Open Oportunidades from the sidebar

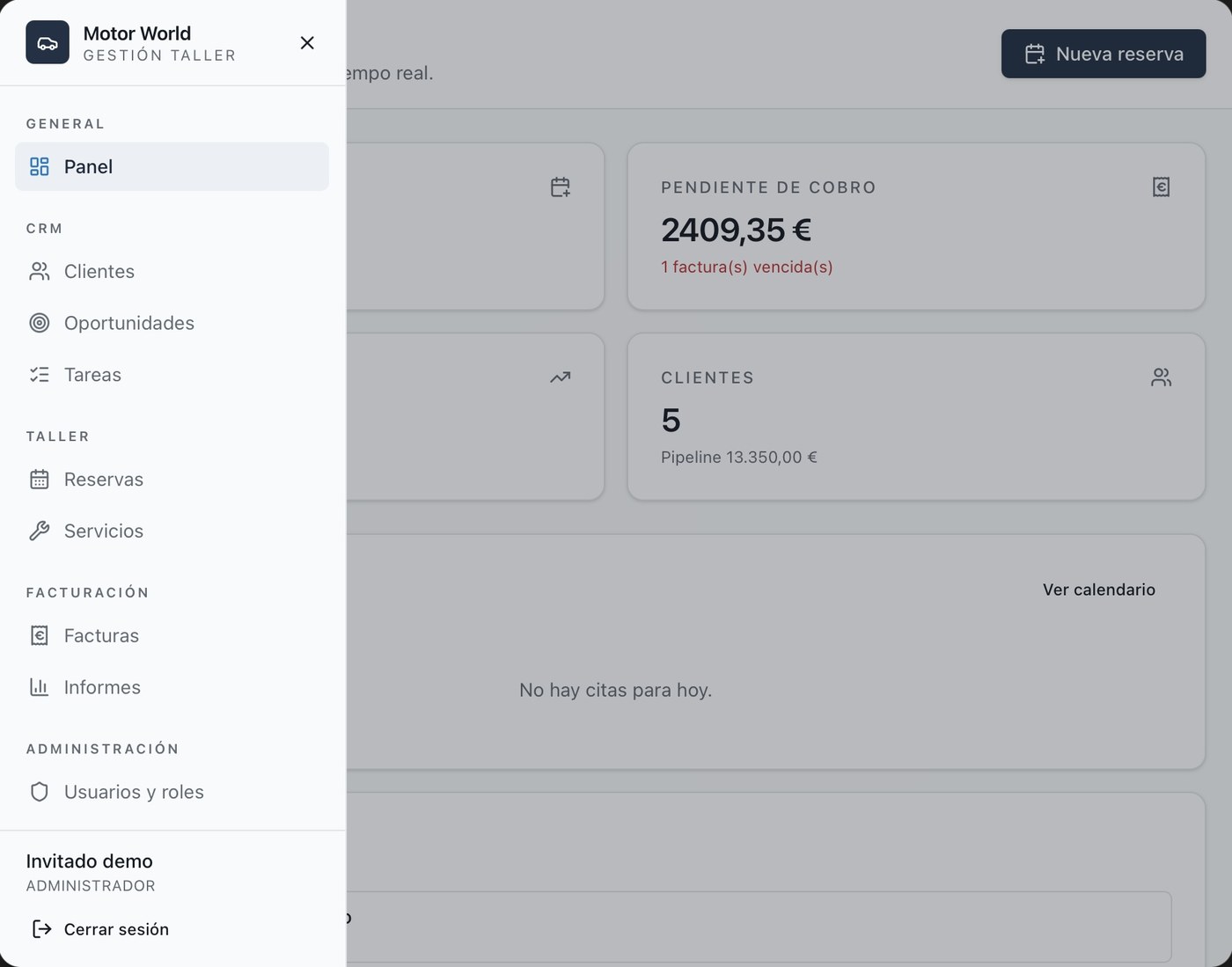tap(172, 323)
